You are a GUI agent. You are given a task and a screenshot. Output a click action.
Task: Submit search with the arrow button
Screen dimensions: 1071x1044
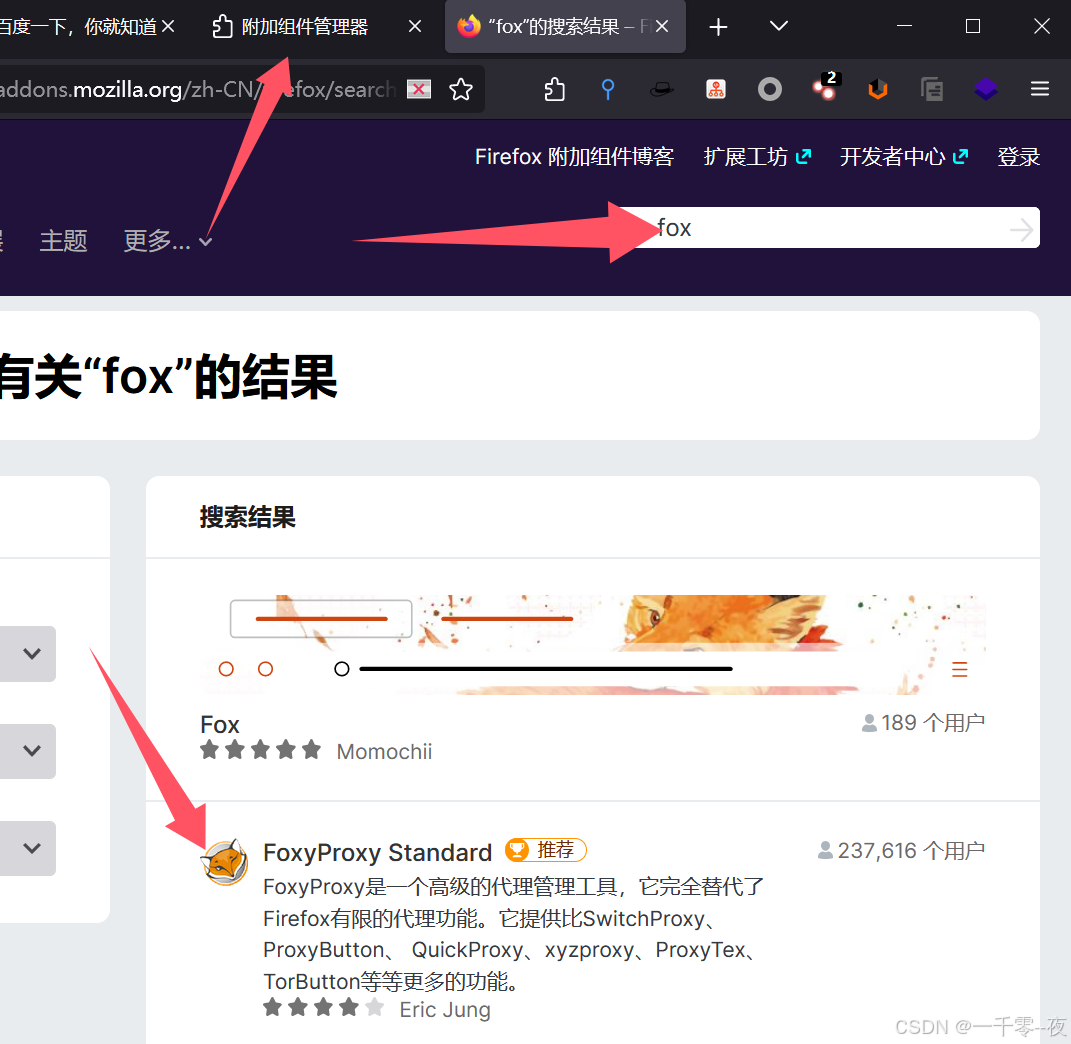[x=1021, y=229]
